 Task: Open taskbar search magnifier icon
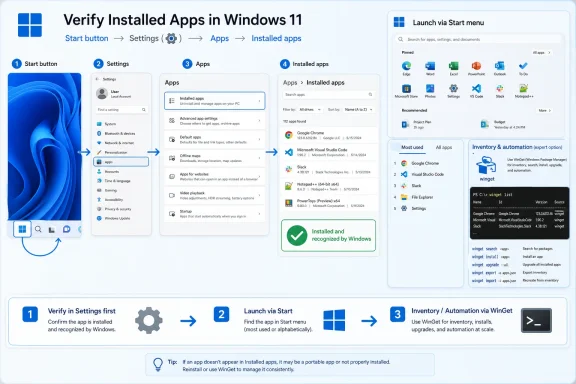click(38, 229)
